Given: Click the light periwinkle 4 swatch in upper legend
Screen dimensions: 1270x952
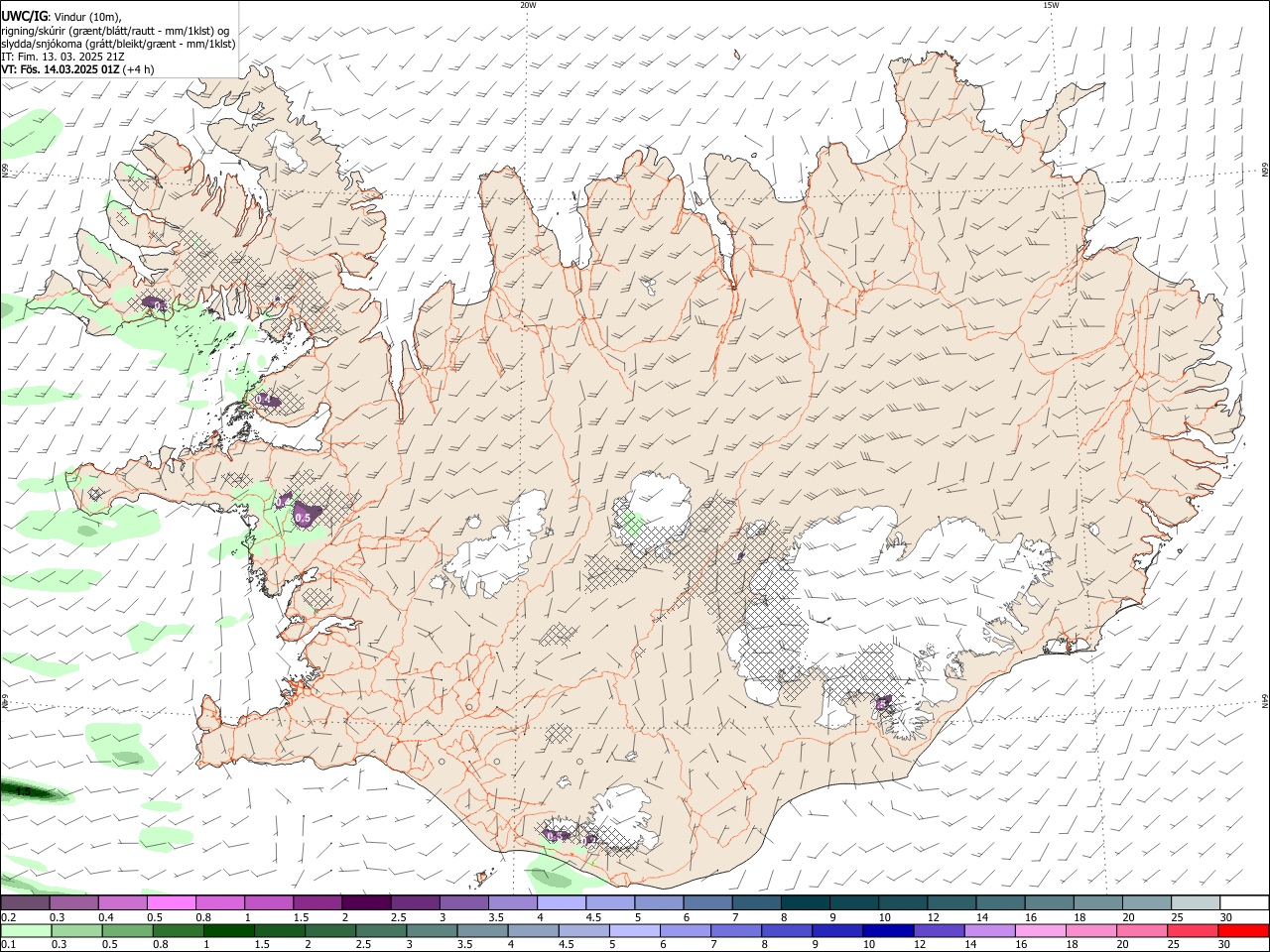Looking at the screenshot, I should tap(562, 903).
